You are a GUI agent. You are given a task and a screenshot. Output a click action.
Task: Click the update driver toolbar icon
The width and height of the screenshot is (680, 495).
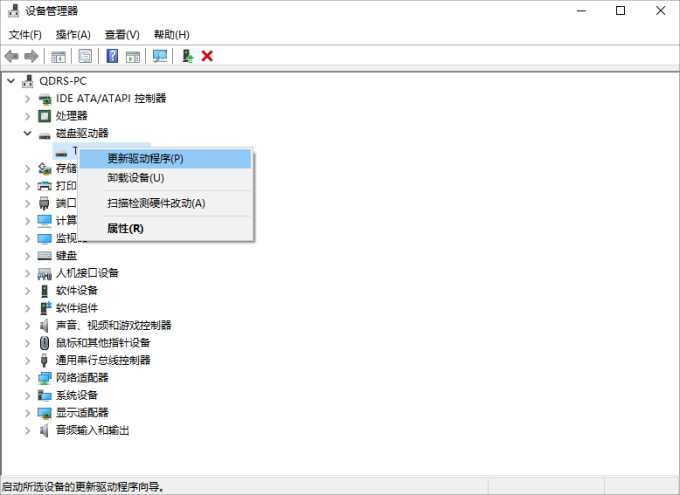187,56
